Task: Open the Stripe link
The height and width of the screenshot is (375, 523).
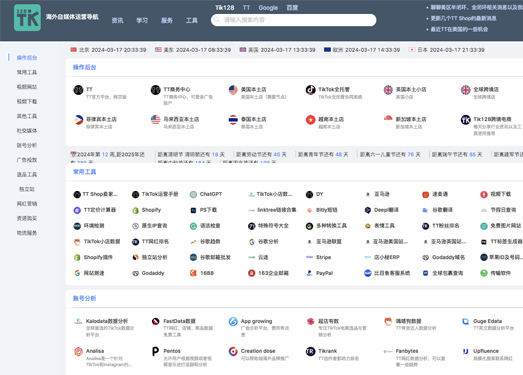Action: click(323, 257)
